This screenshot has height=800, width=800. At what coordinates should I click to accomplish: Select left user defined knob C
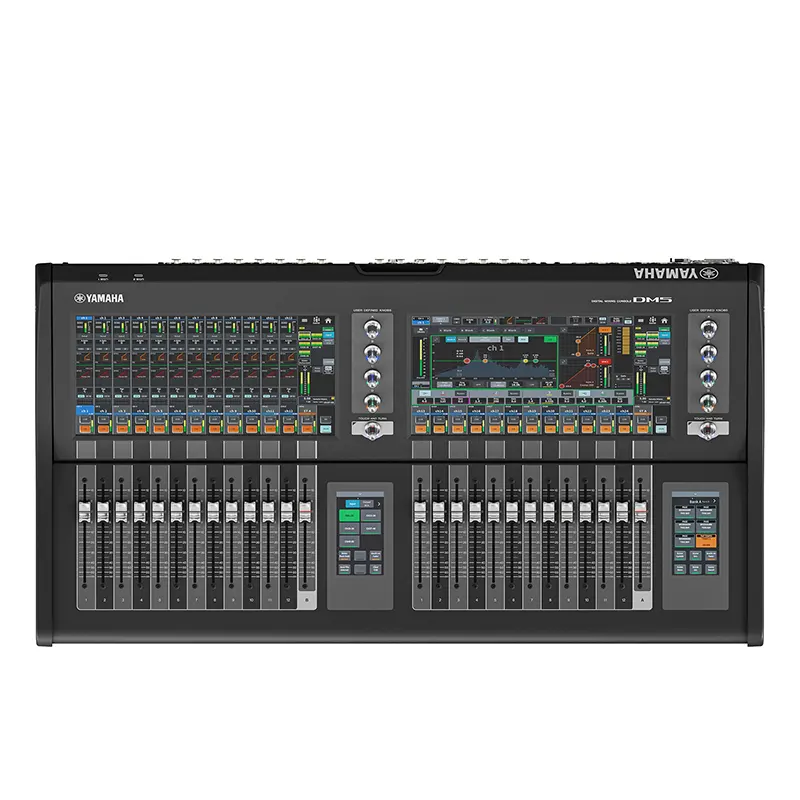tap(372, 378)
